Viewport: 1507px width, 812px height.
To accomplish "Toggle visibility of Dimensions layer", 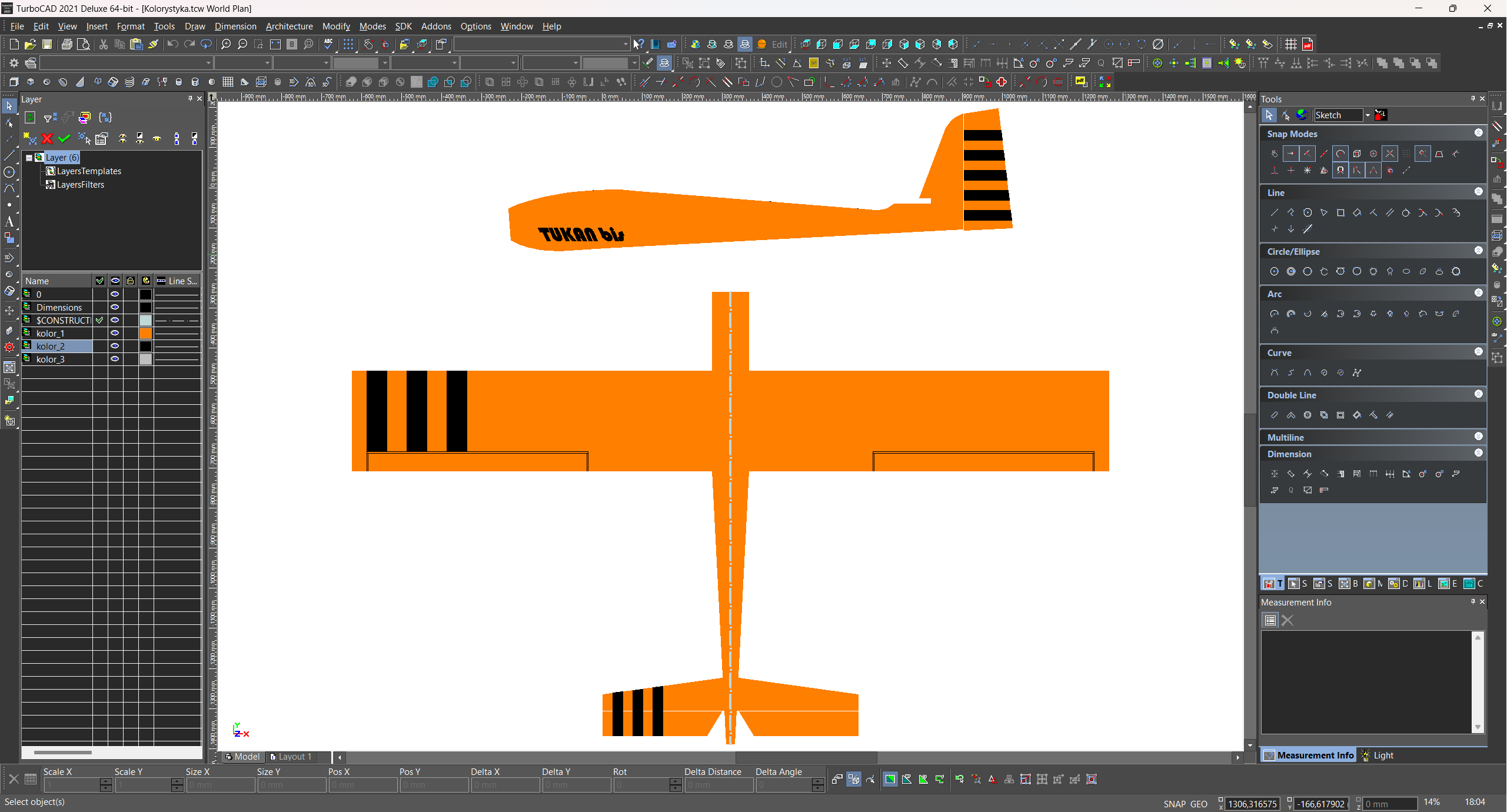I will [x=115, y=307].
